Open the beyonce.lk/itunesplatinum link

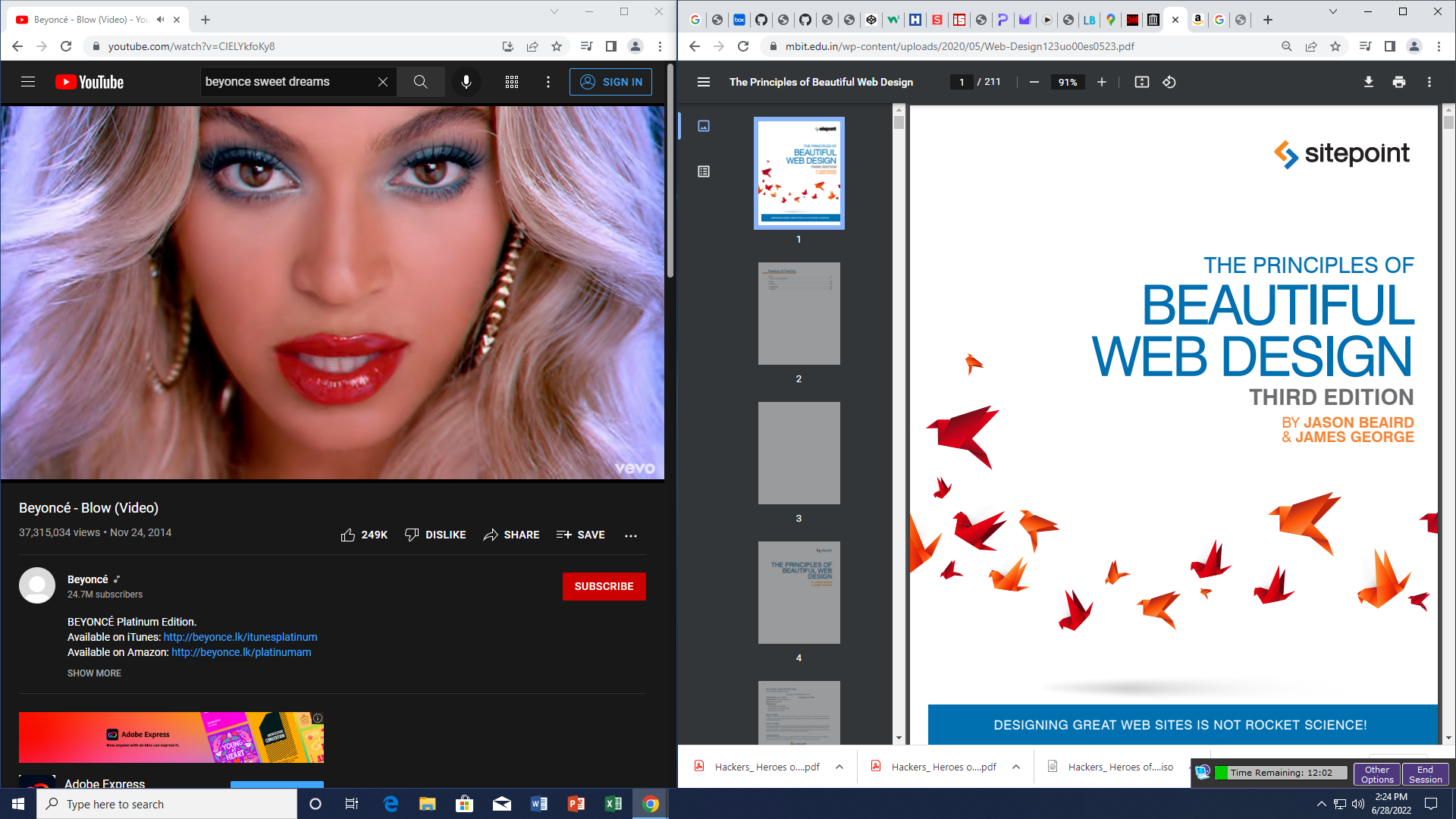point(240,637)
